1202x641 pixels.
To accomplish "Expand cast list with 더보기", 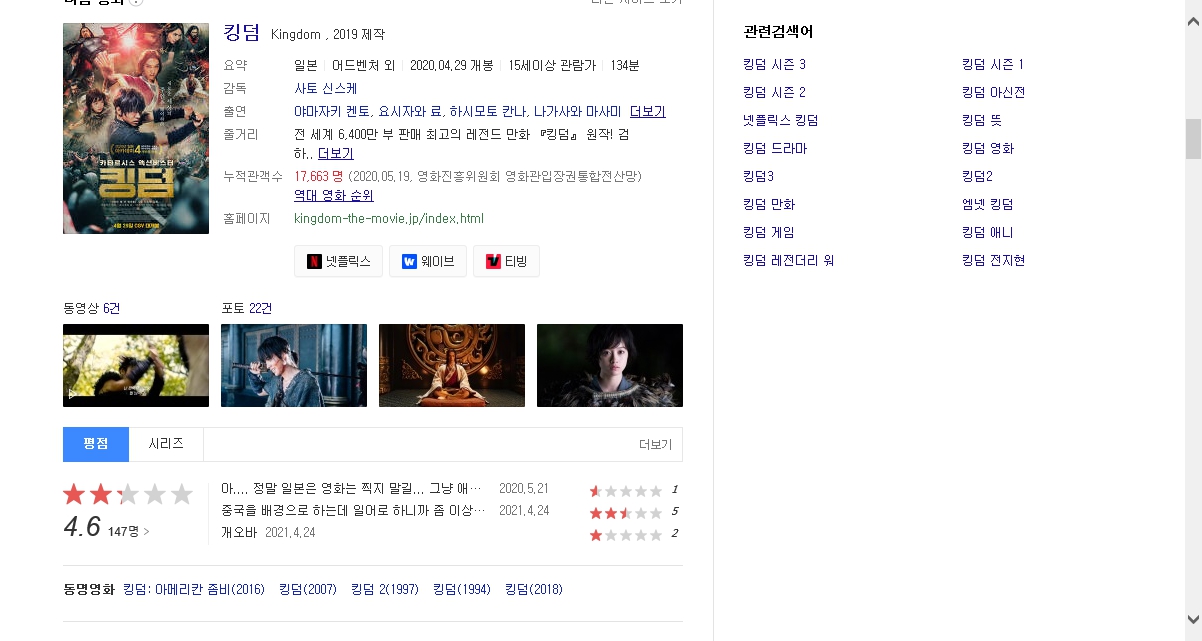I will coord(648,111).
